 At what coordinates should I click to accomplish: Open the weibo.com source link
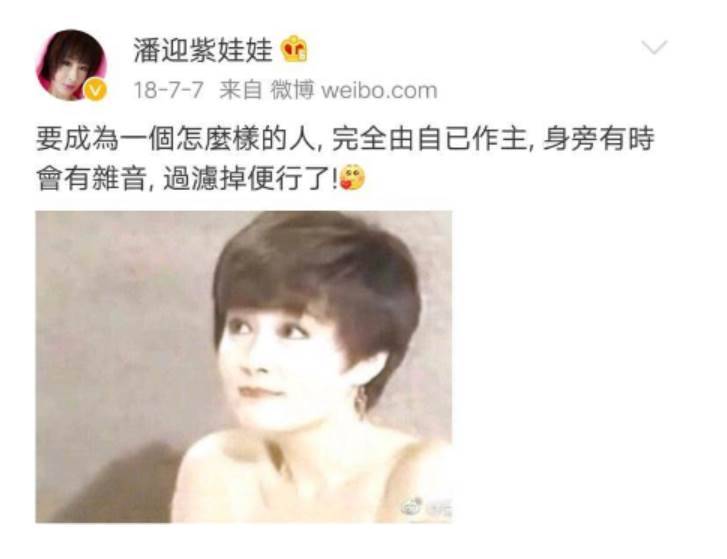[379, 90]
